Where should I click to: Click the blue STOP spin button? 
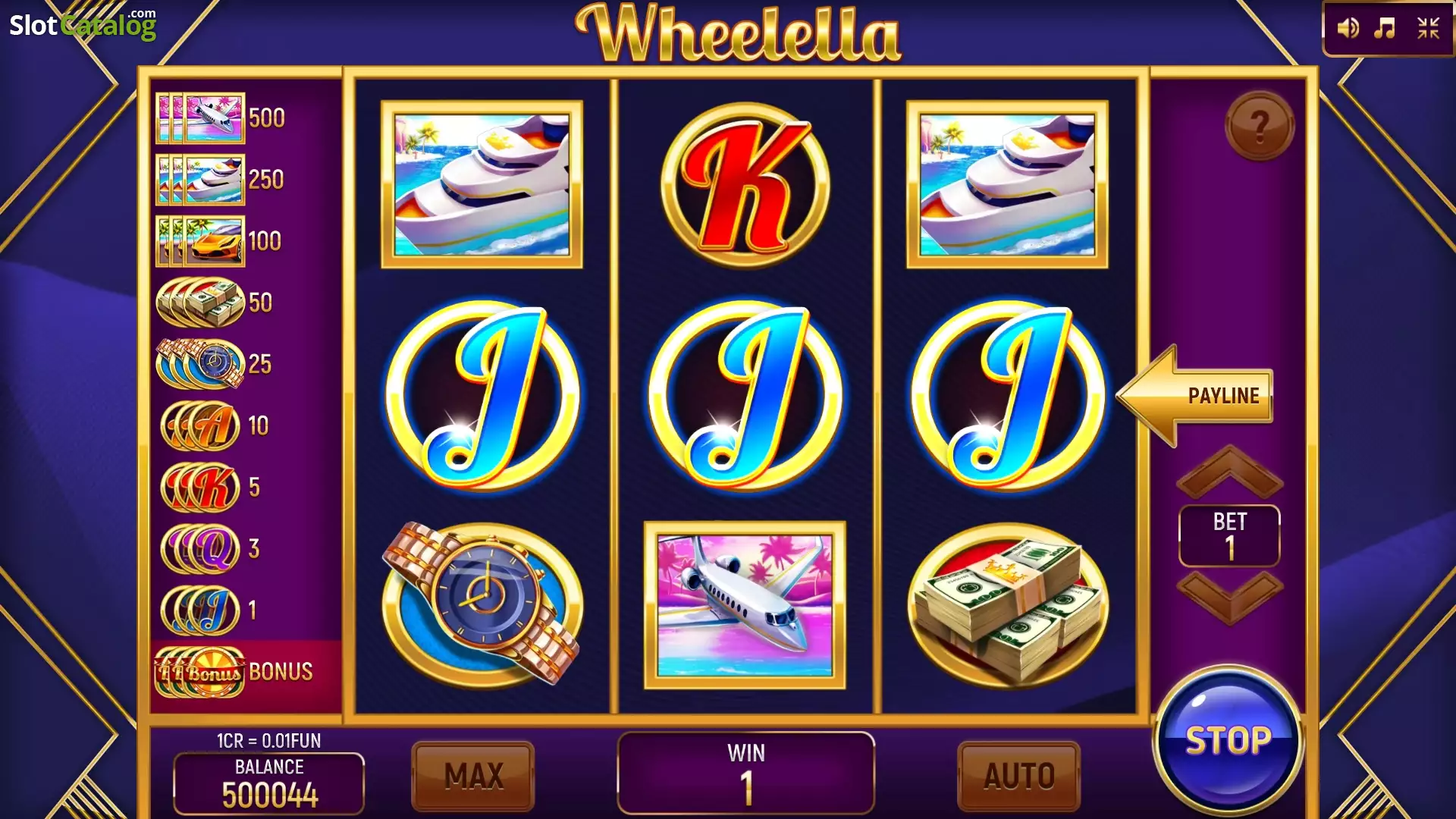point(1228,740)
